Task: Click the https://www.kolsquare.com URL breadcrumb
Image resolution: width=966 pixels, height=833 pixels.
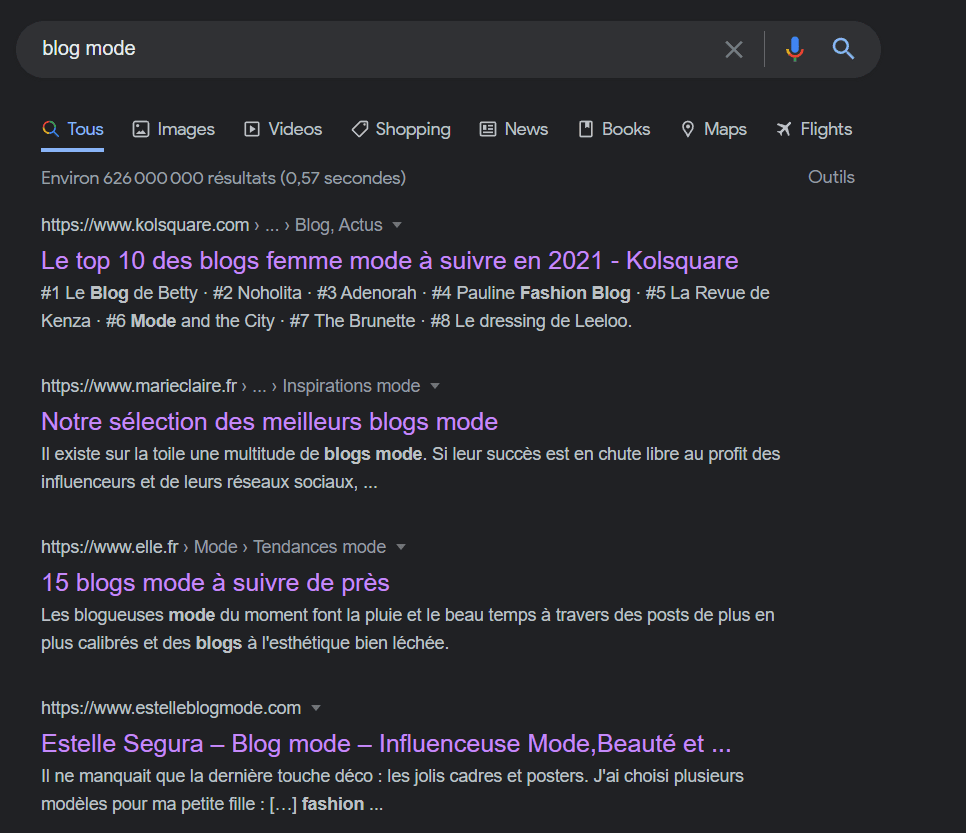Action: [145, 225]
